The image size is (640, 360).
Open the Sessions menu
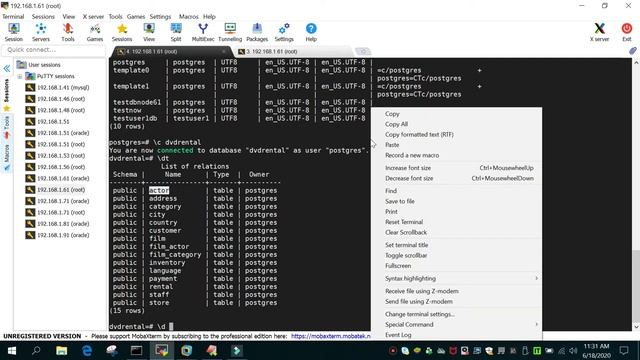[43, 17]
